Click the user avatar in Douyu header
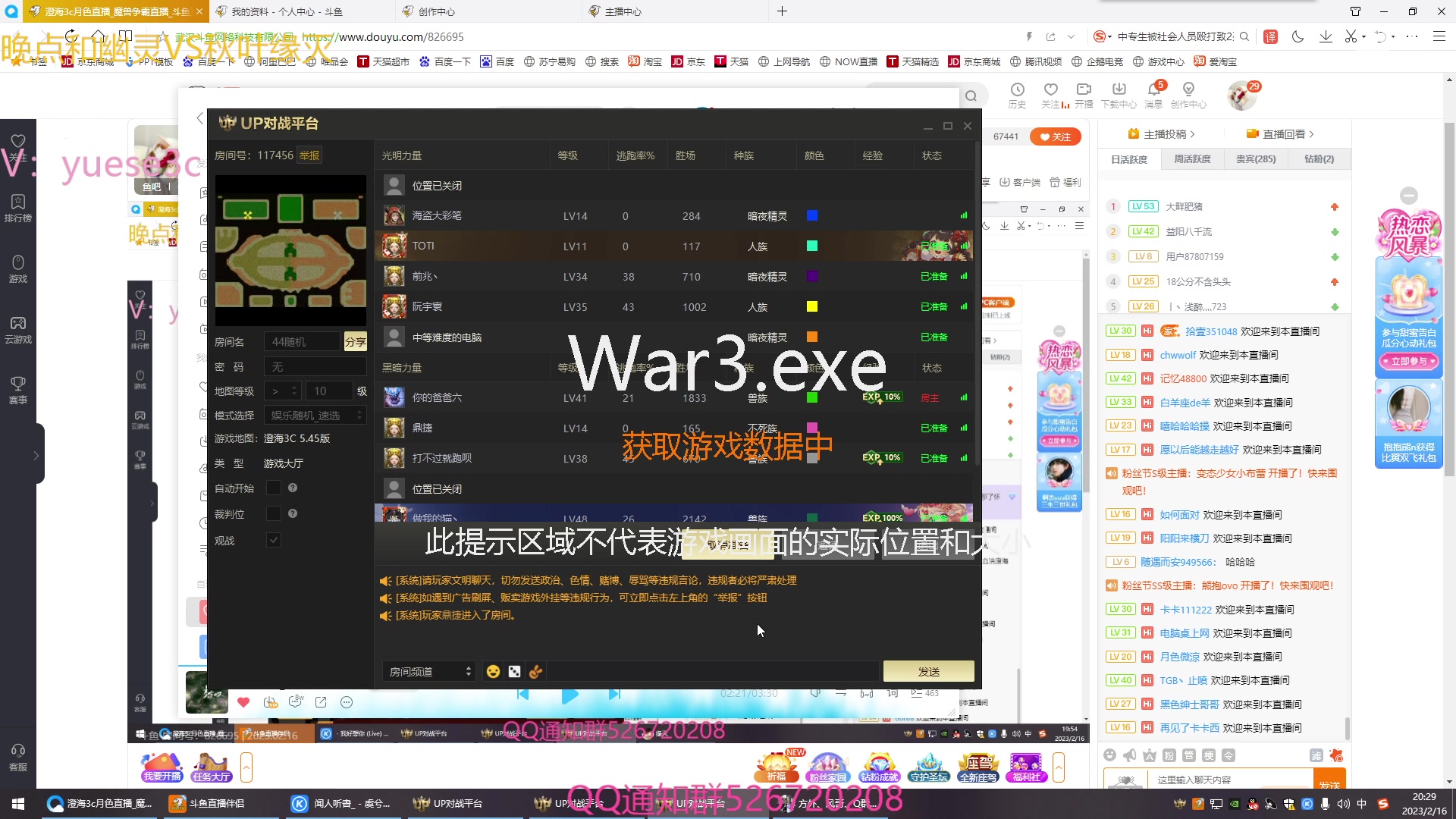 click(1241, 96)
